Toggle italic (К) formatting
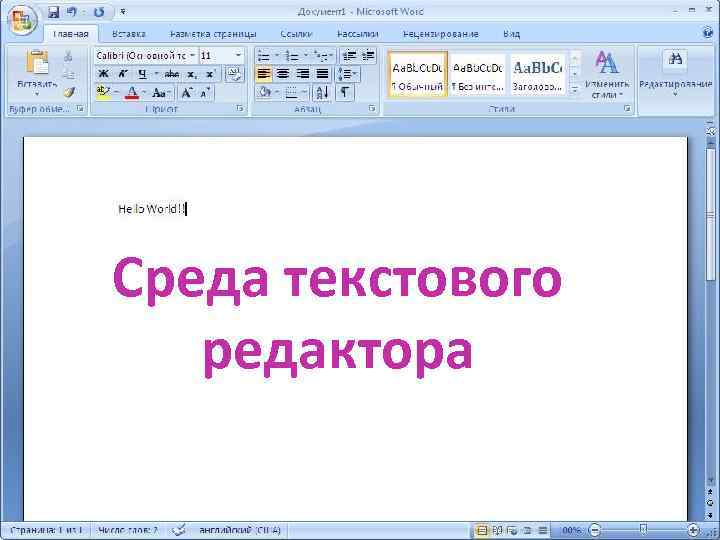Screen dimensions: 720x540 [x=123, y=74]
